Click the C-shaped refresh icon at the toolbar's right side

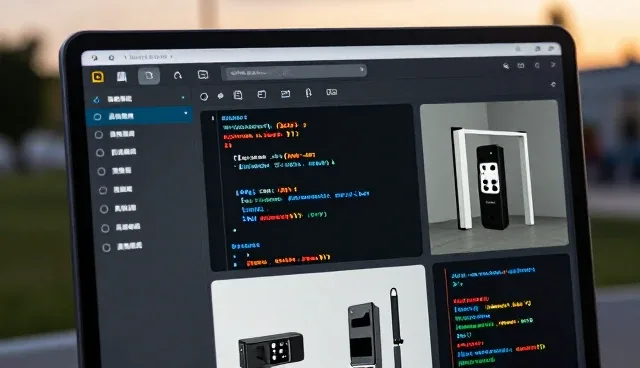coord(537,65)
